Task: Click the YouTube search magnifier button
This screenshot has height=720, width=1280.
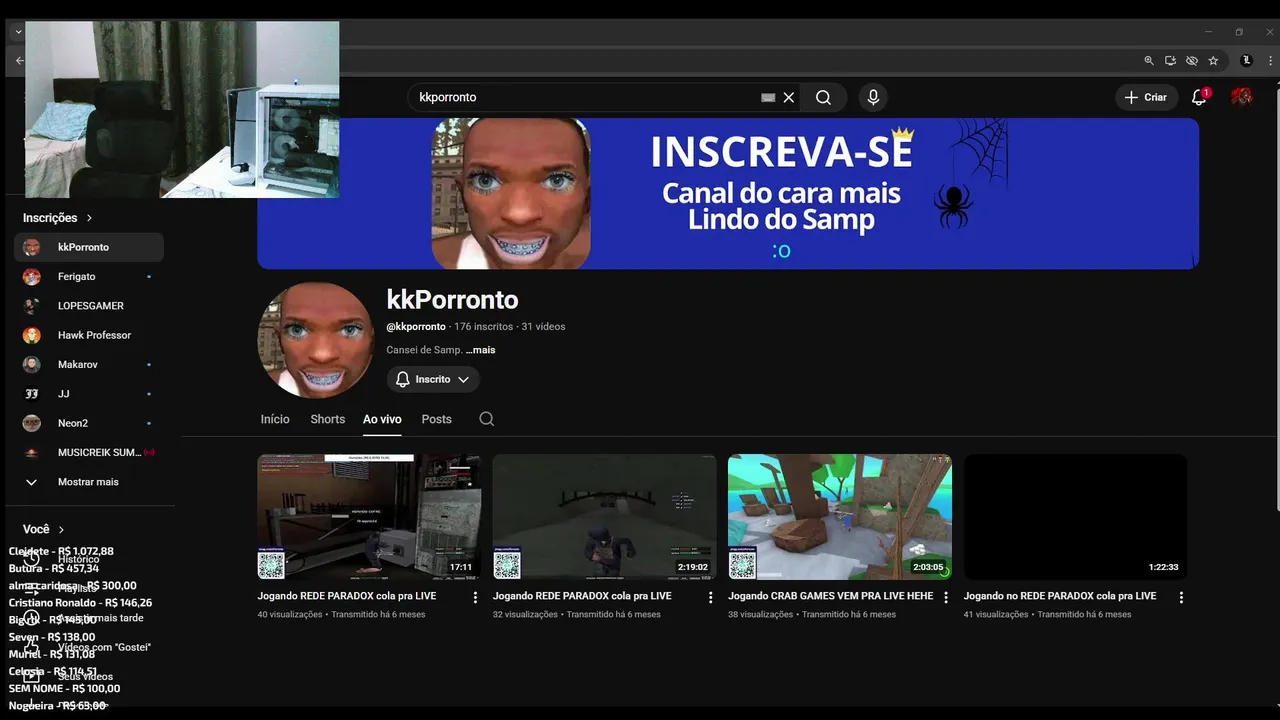Action: click(823, 97)
